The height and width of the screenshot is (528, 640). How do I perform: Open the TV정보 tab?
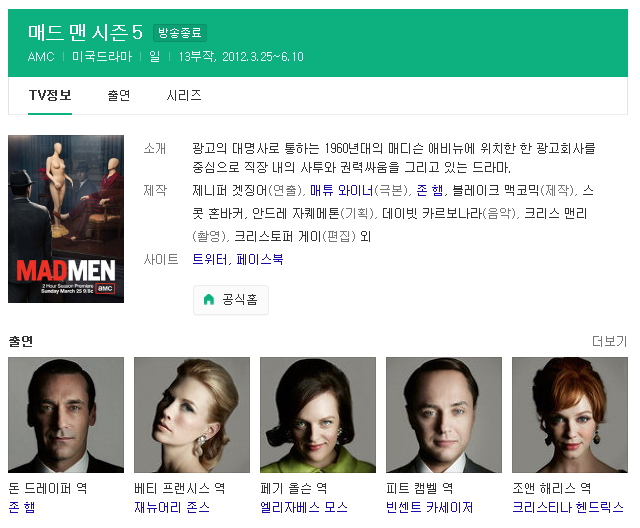click(x=50, y=95)
